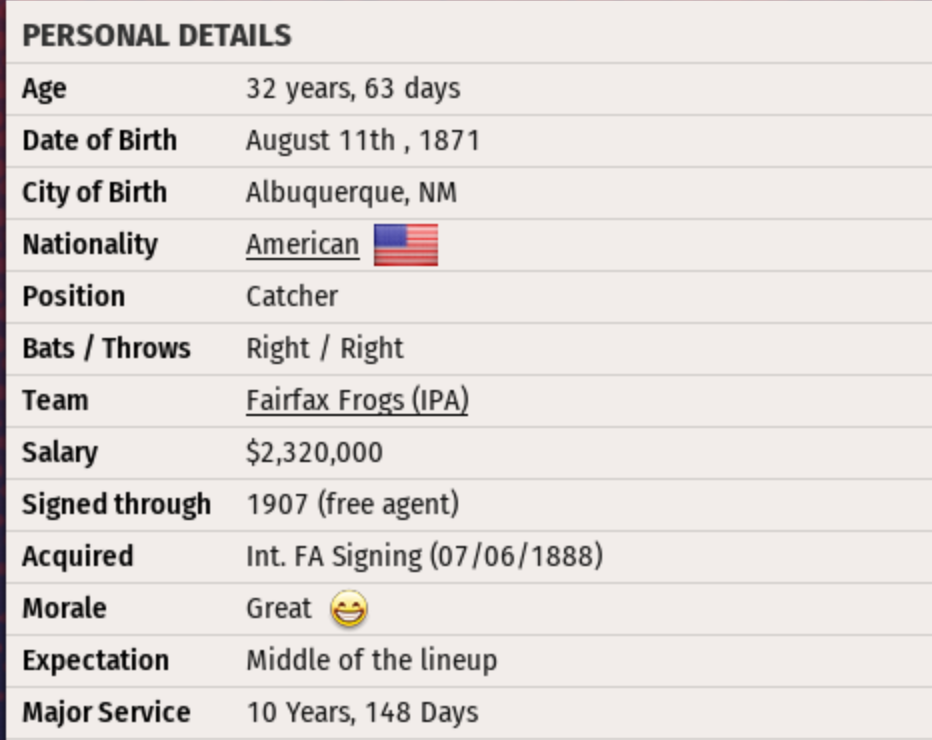Open the Fairfax Frogs (IPA) team link

click(x=357, y=400)
